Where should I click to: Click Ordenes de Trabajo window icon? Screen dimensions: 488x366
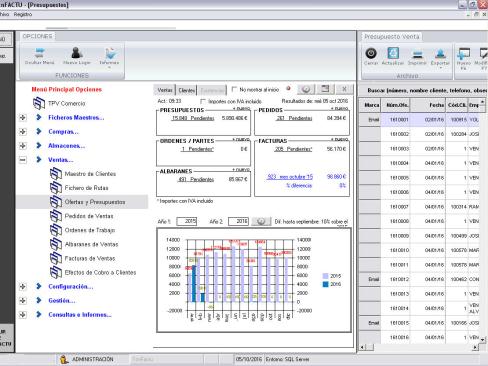click(x=56, y=230)
